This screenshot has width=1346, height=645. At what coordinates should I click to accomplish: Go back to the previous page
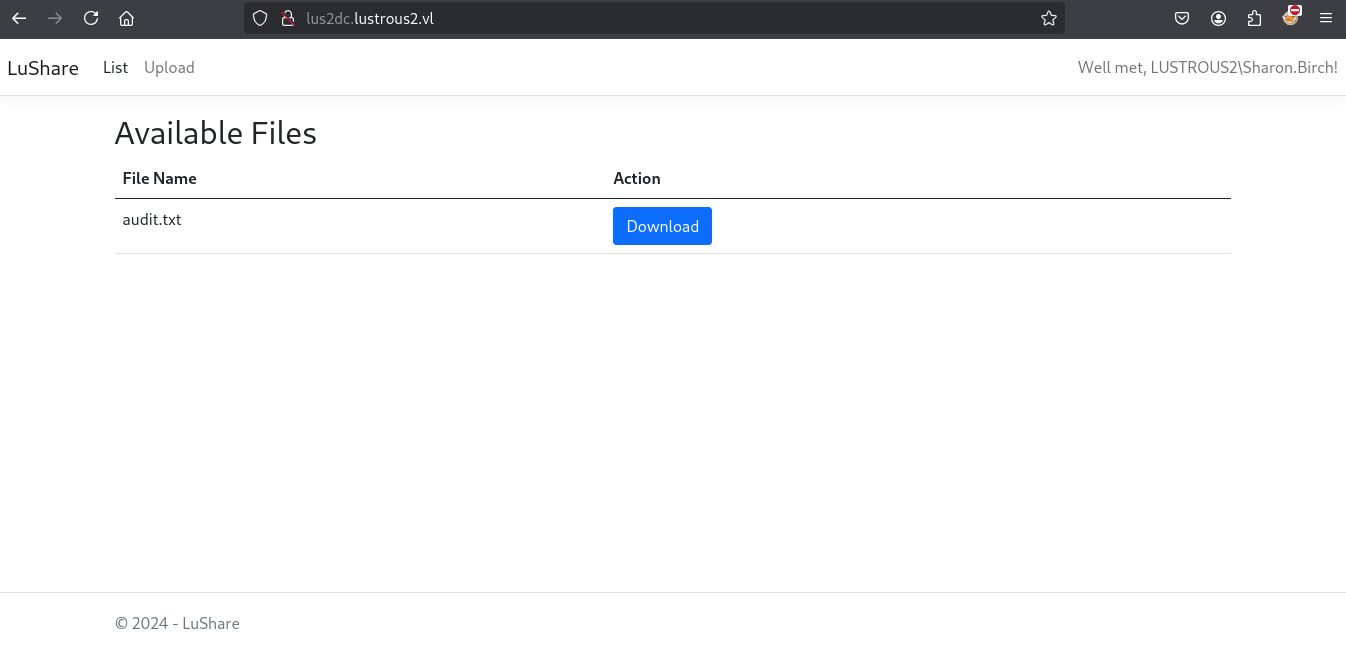[19, 18]
